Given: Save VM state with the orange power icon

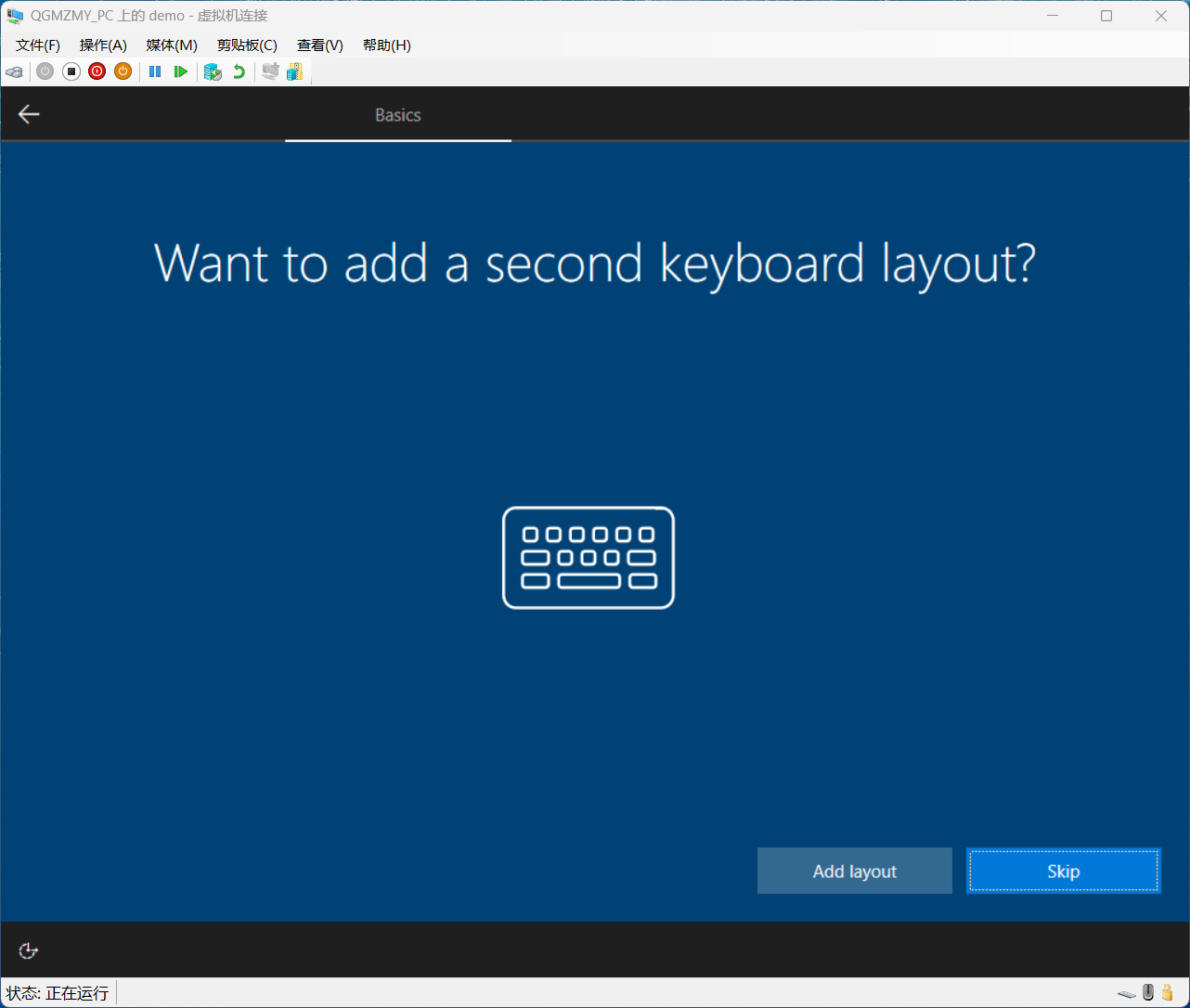Looking at the screenshot, I should [123, 71].
